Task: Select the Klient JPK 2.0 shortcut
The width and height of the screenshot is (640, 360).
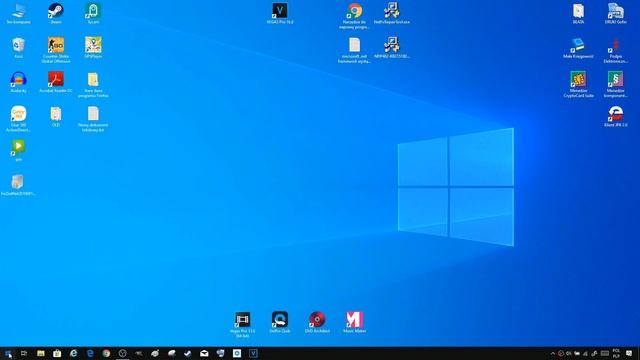Action: 616,116
